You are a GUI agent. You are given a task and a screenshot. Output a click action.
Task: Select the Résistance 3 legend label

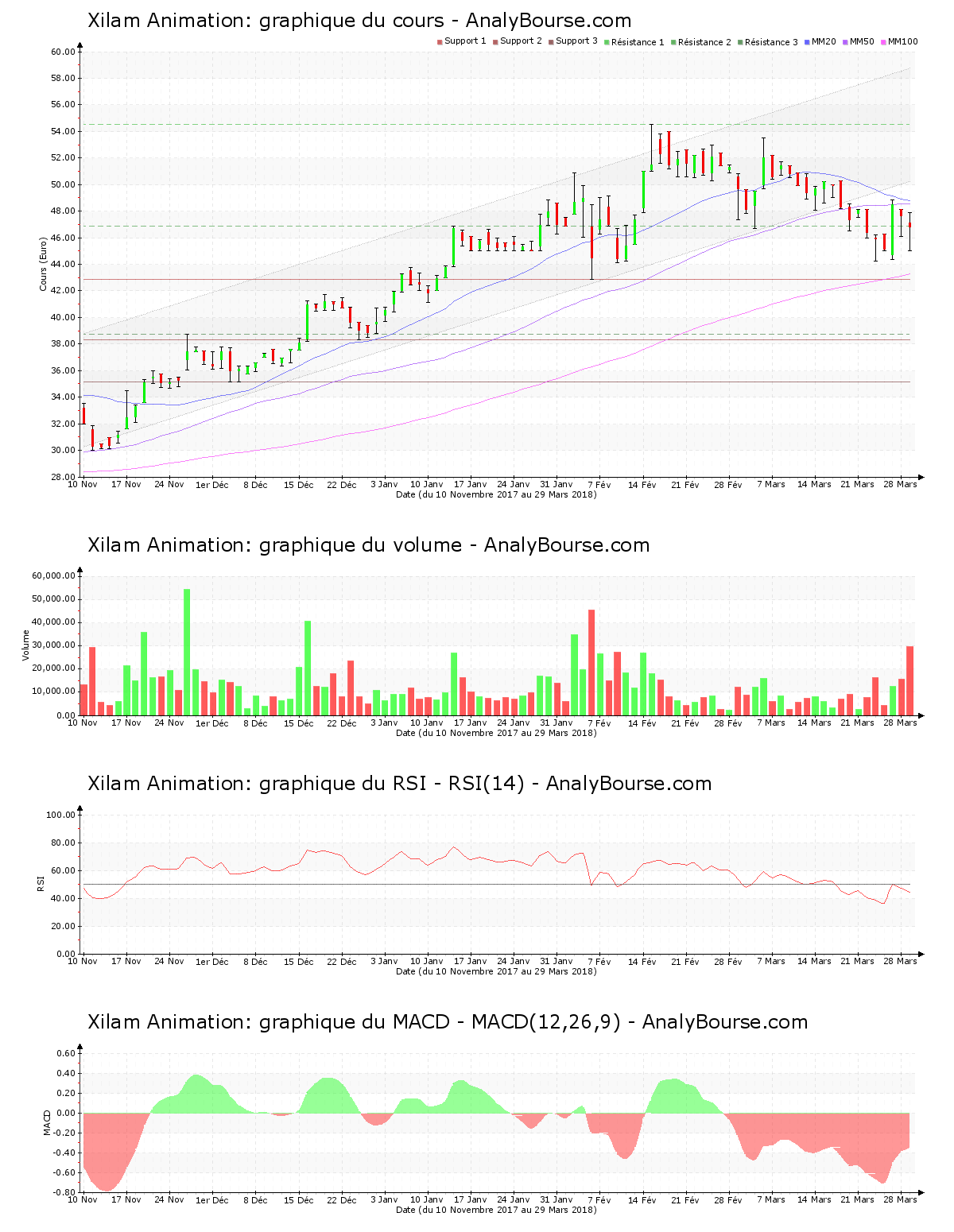771,42
